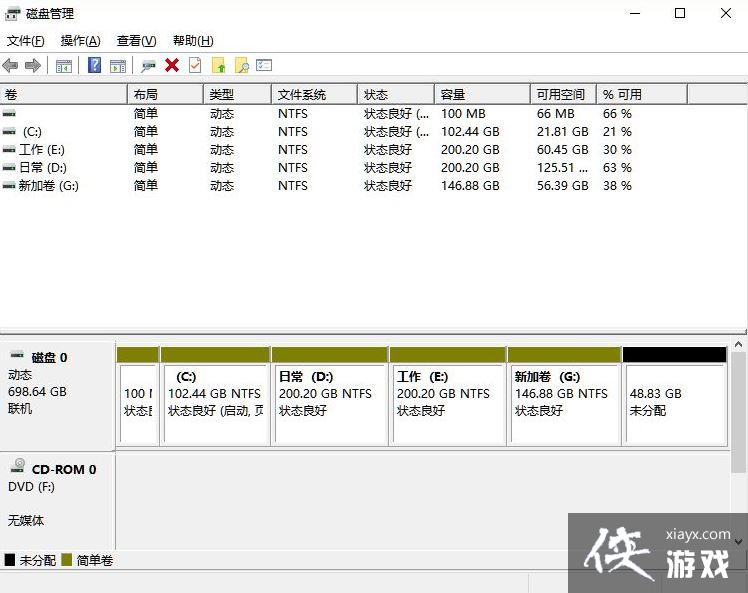Click the 102.44 GB capacity cell

pos(470,132)
